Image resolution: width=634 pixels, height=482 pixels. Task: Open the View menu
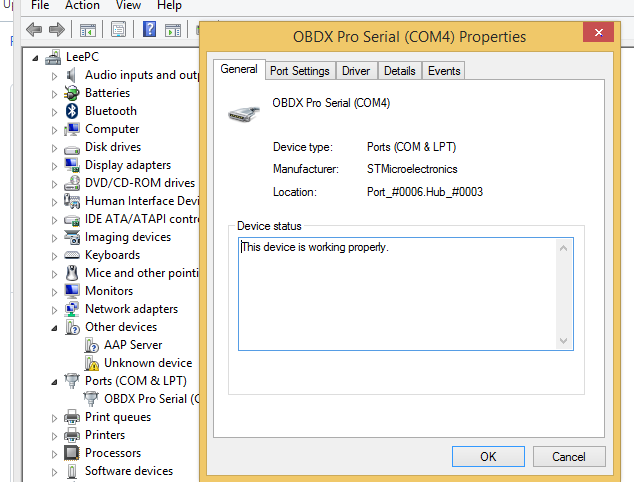coord(128,5)
